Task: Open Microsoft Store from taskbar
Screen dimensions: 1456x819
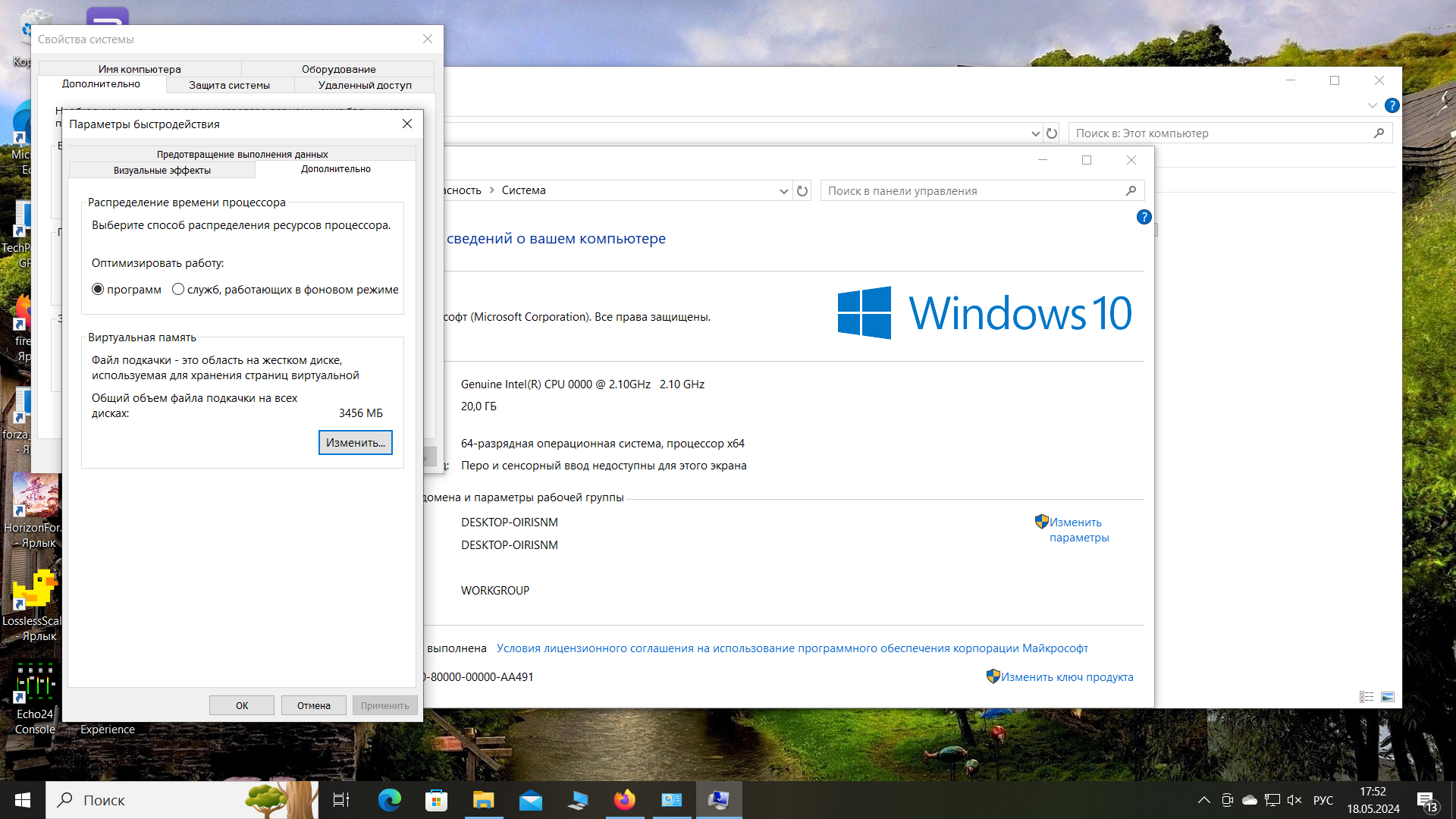Action: 436,800
